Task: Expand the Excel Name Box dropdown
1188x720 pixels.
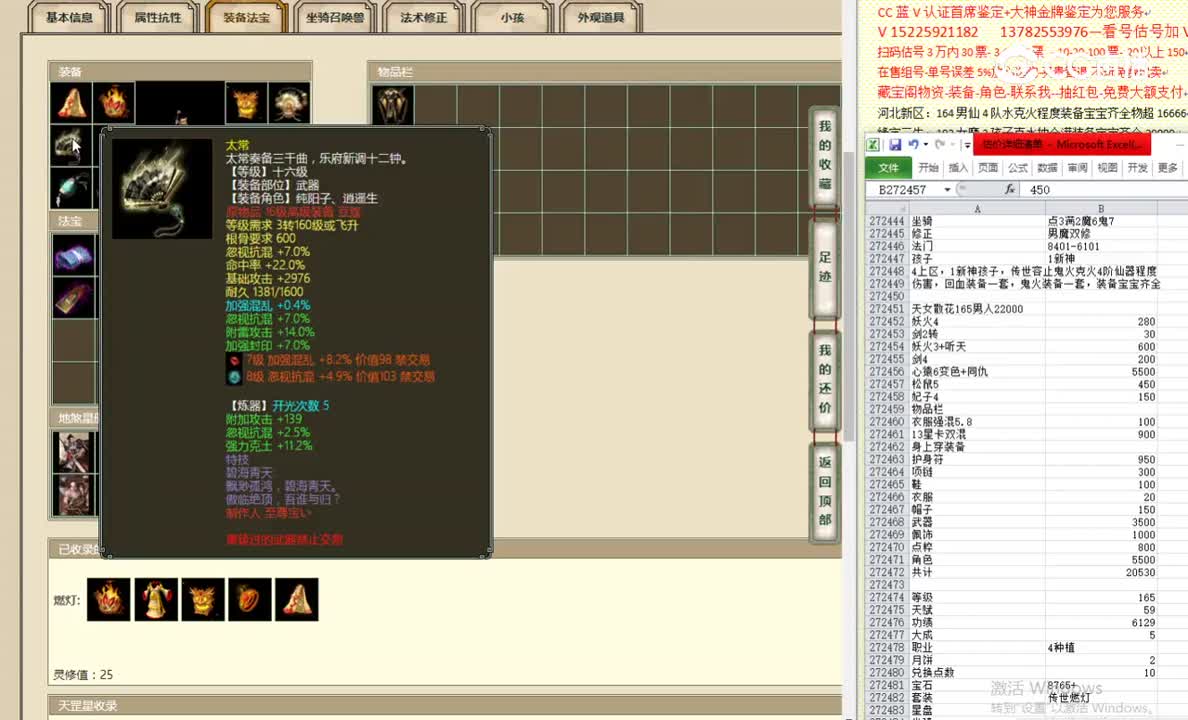Action: (947, 189)
